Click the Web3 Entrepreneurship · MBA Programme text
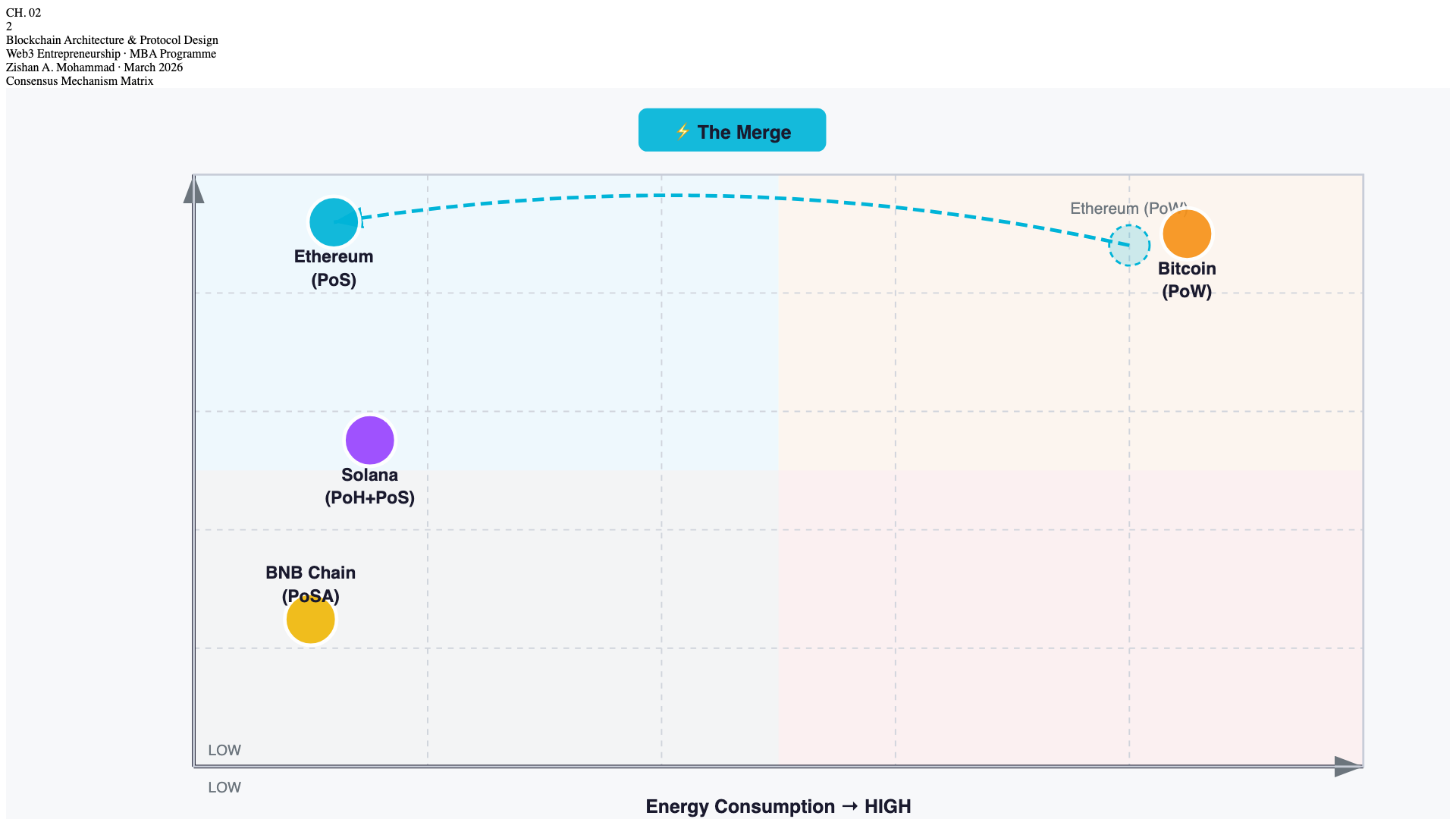 [111, 54]
